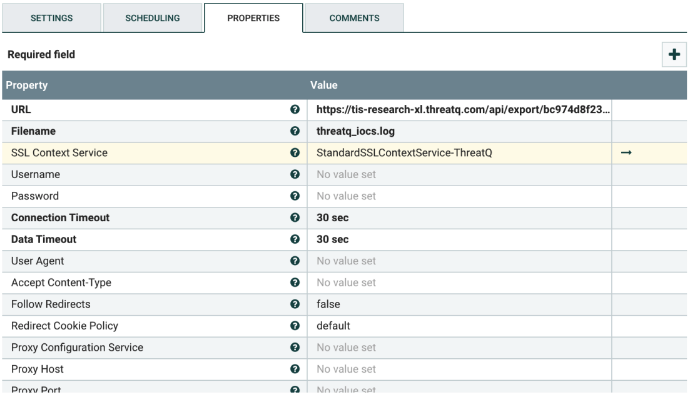Show help for SSL Context Service

[x=295, y=153]
